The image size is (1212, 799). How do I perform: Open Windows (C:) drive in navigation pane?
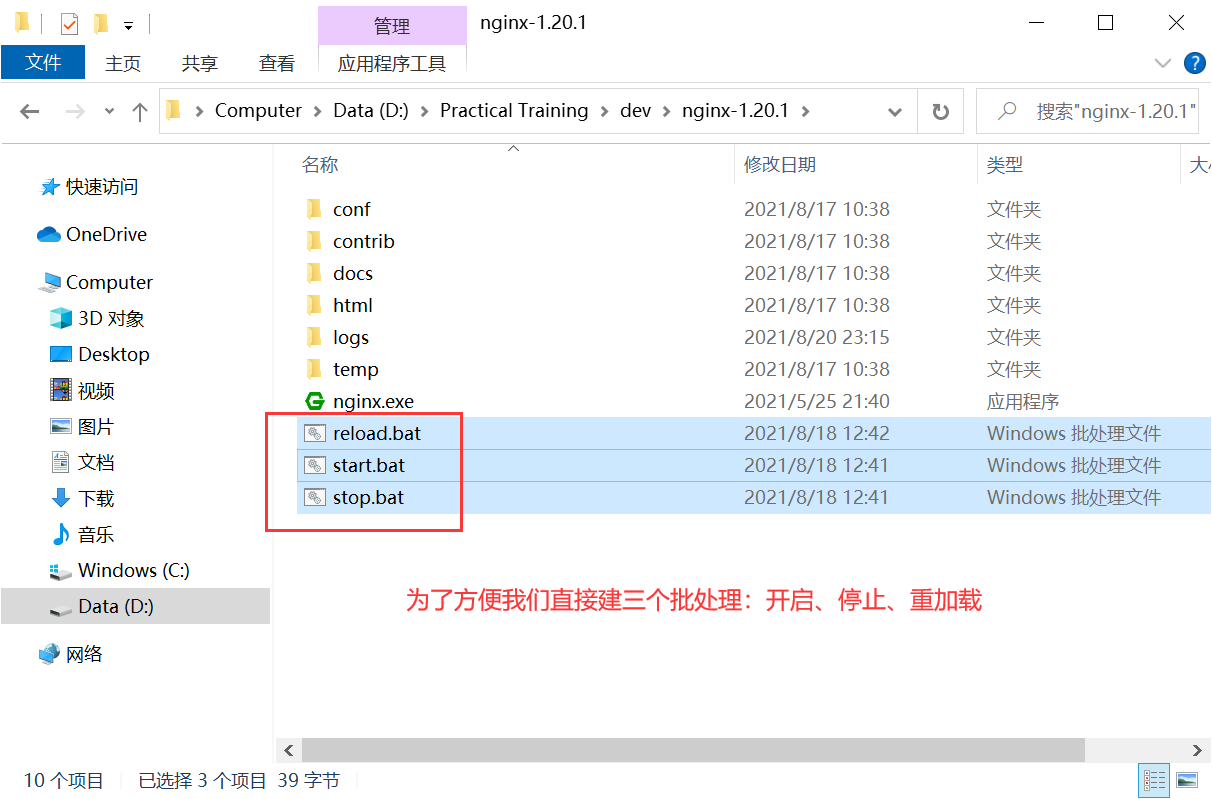[135, 571]
